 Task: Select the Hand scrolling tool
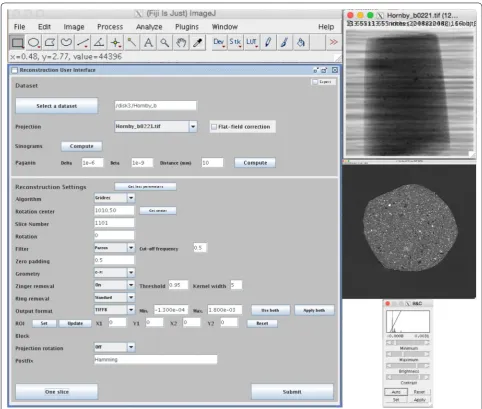(181, 42)
